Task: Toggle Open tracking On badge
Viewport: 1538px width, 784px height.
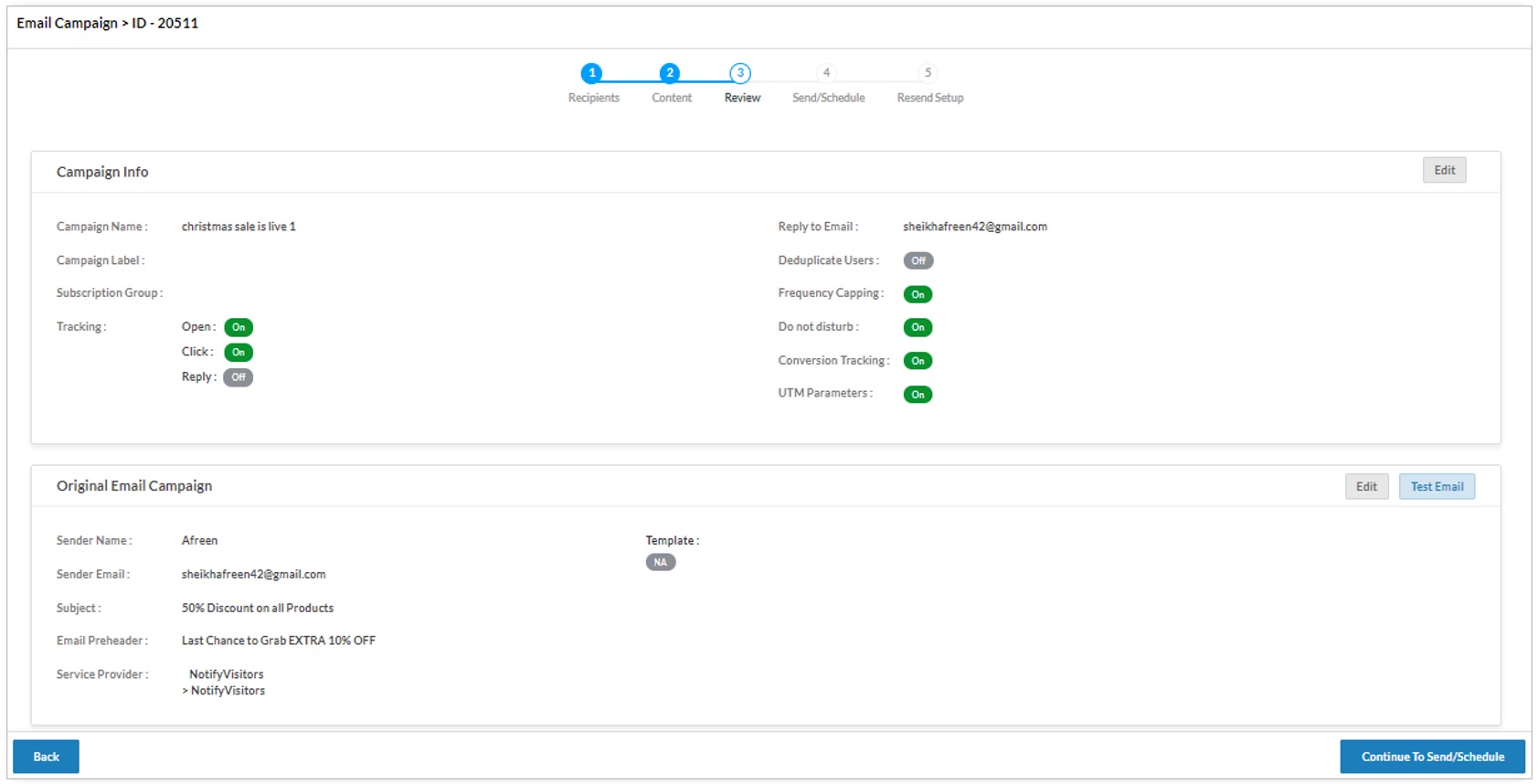Action: tap(239, 327)
